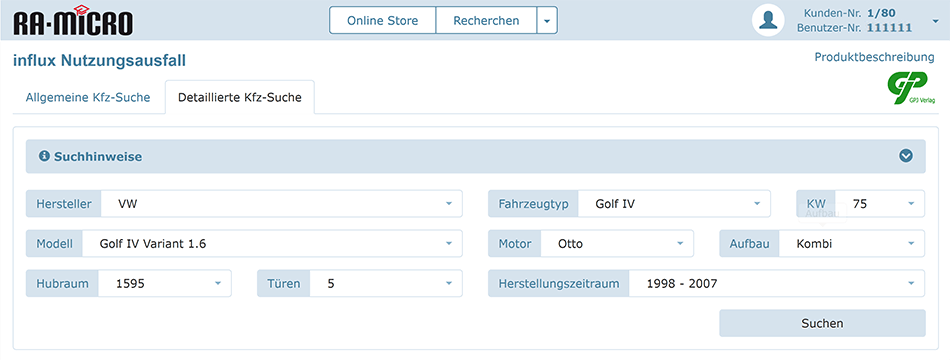
Task: Click the Motor field label
Action: [514, 244]
